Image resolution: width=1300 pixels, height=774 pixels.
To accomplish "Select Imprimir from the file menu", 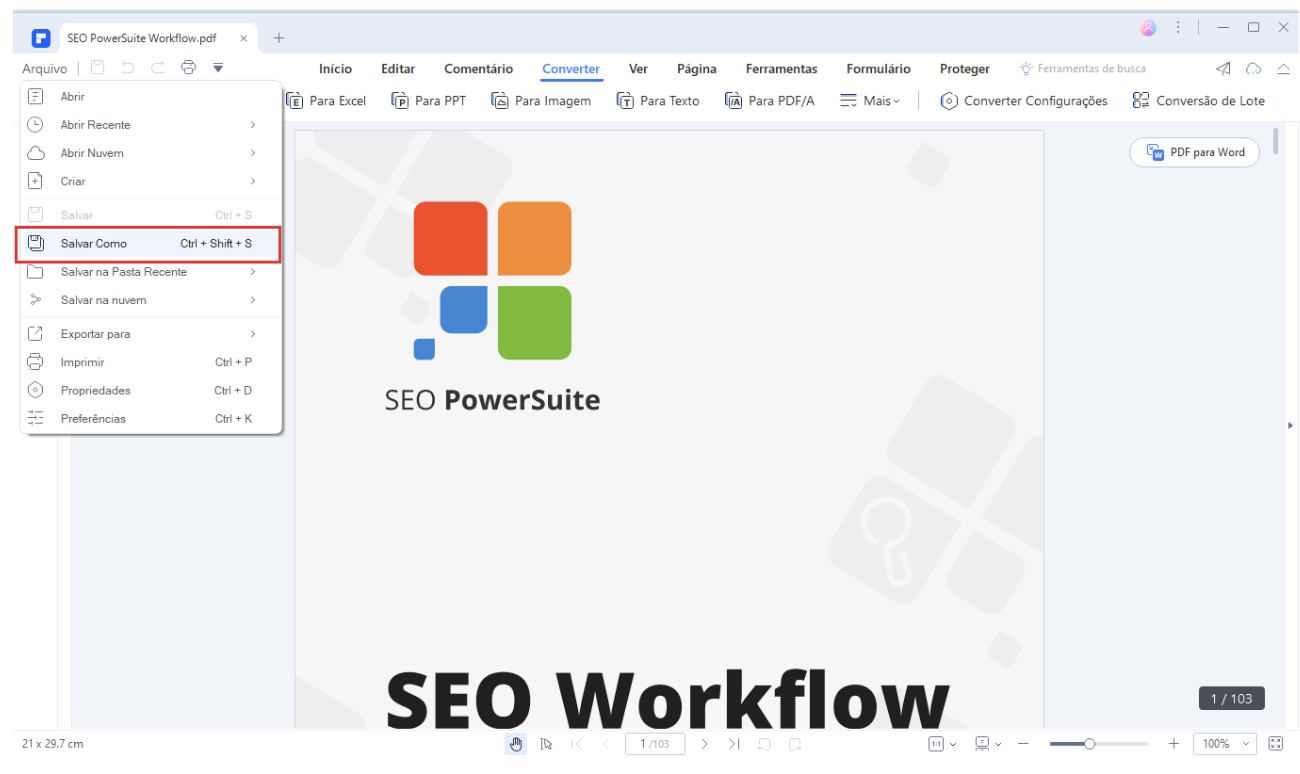I will pyautogui.click(x=151, y=362).
